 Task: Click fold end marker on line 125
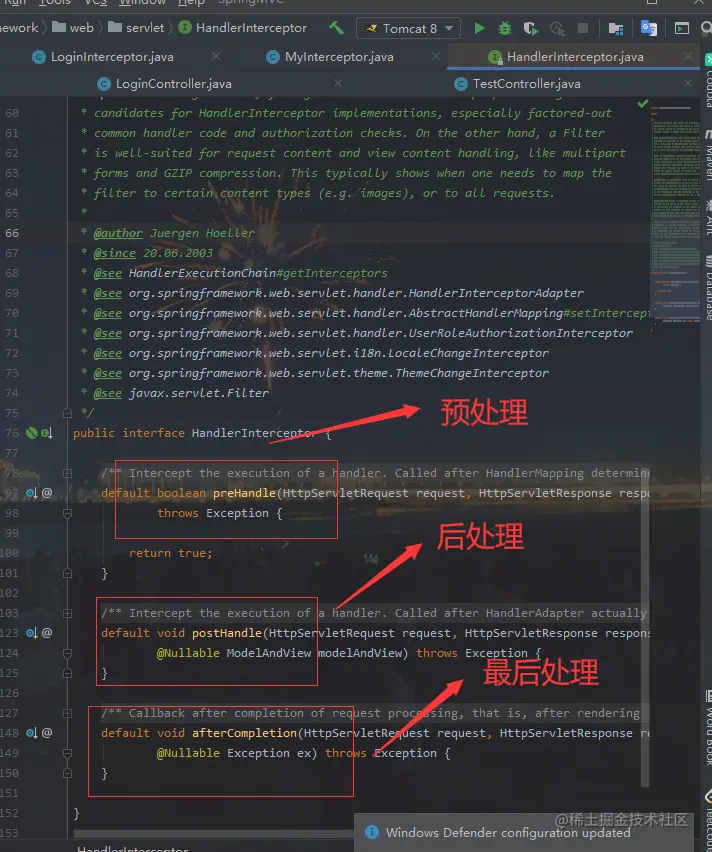[67, 673]
